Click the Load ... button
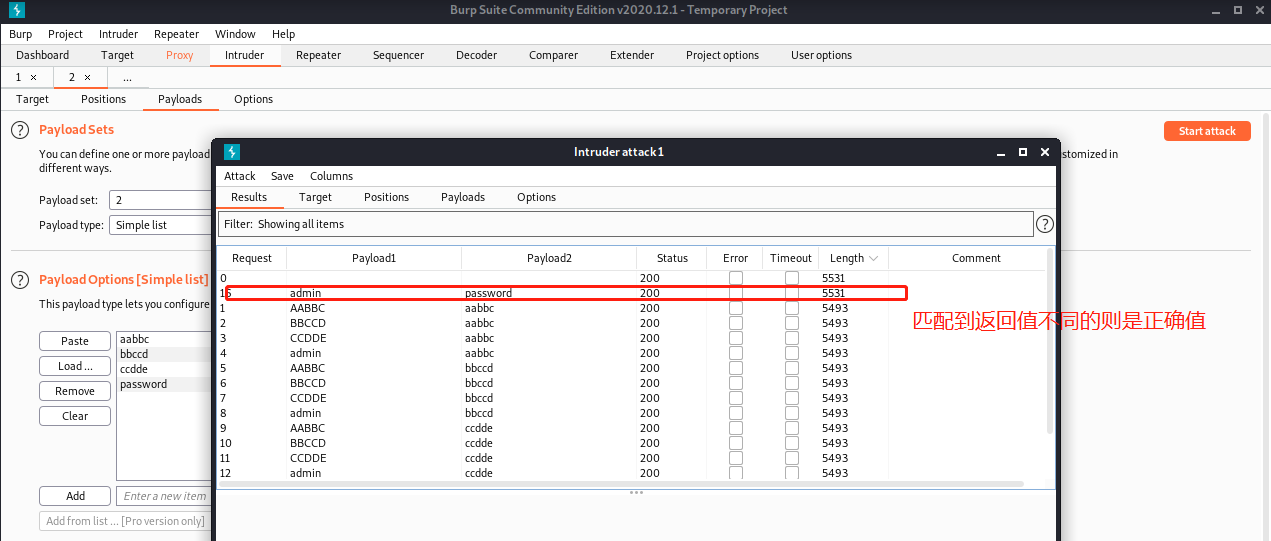This screenshot has height=541, width=1271. tap(75, 366)
